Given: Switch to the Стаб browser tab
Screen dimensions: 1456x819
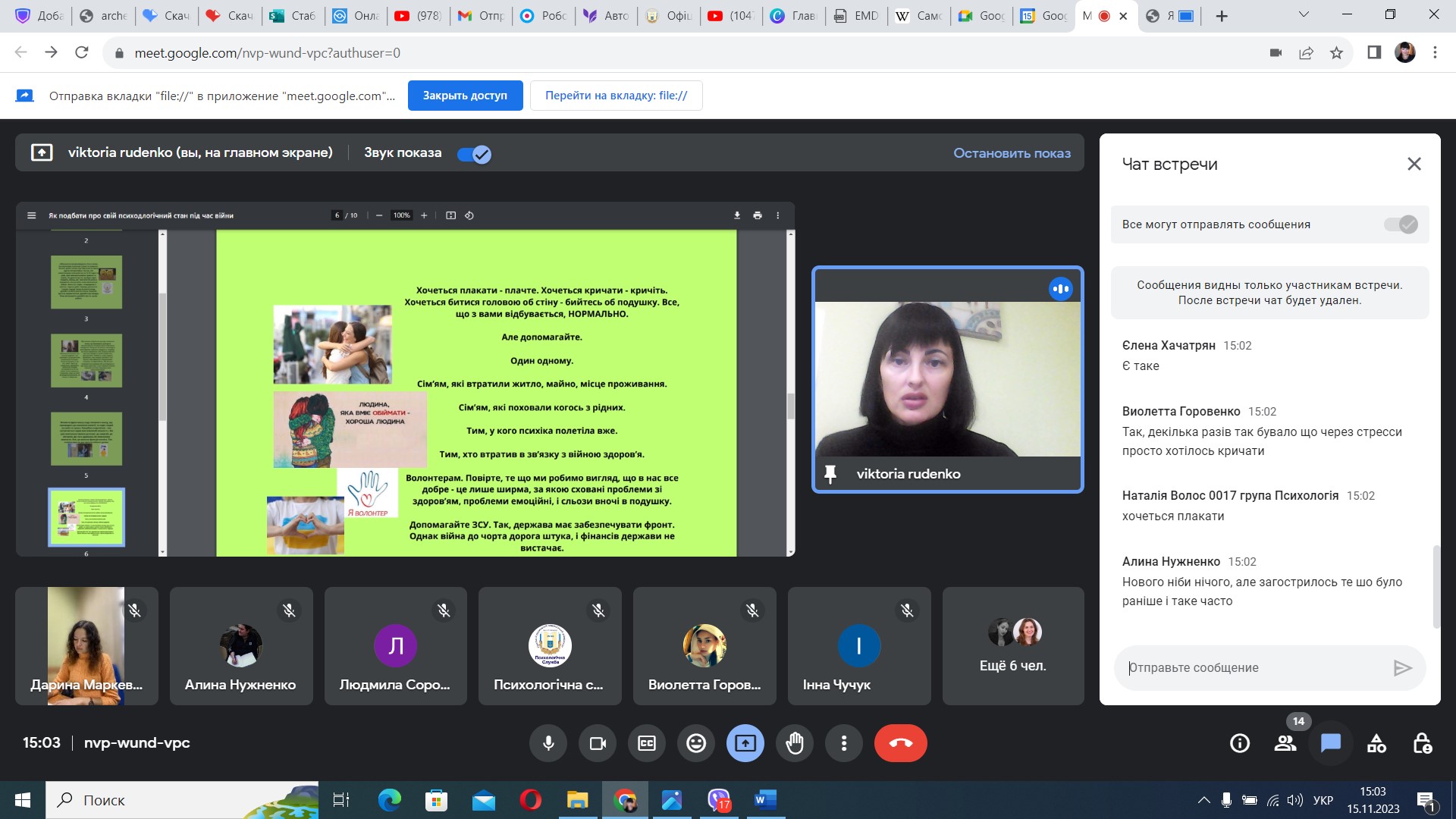Looking at the screenshot, I should point(293,16).
